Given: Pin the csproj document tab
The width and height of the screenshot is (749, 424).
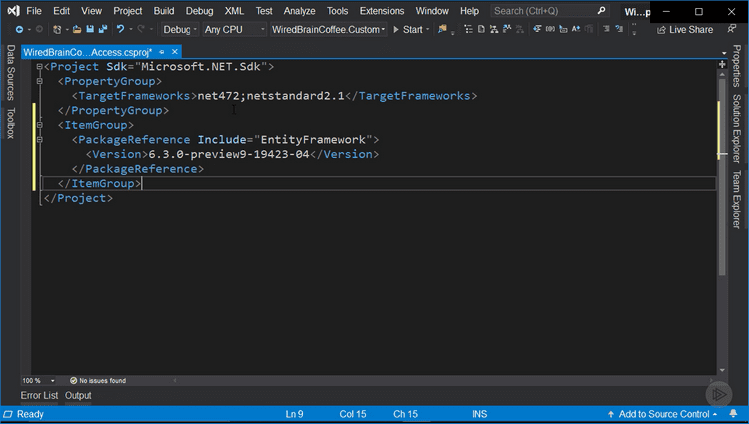Looking at the screenshot, I should tap(162, 52).
